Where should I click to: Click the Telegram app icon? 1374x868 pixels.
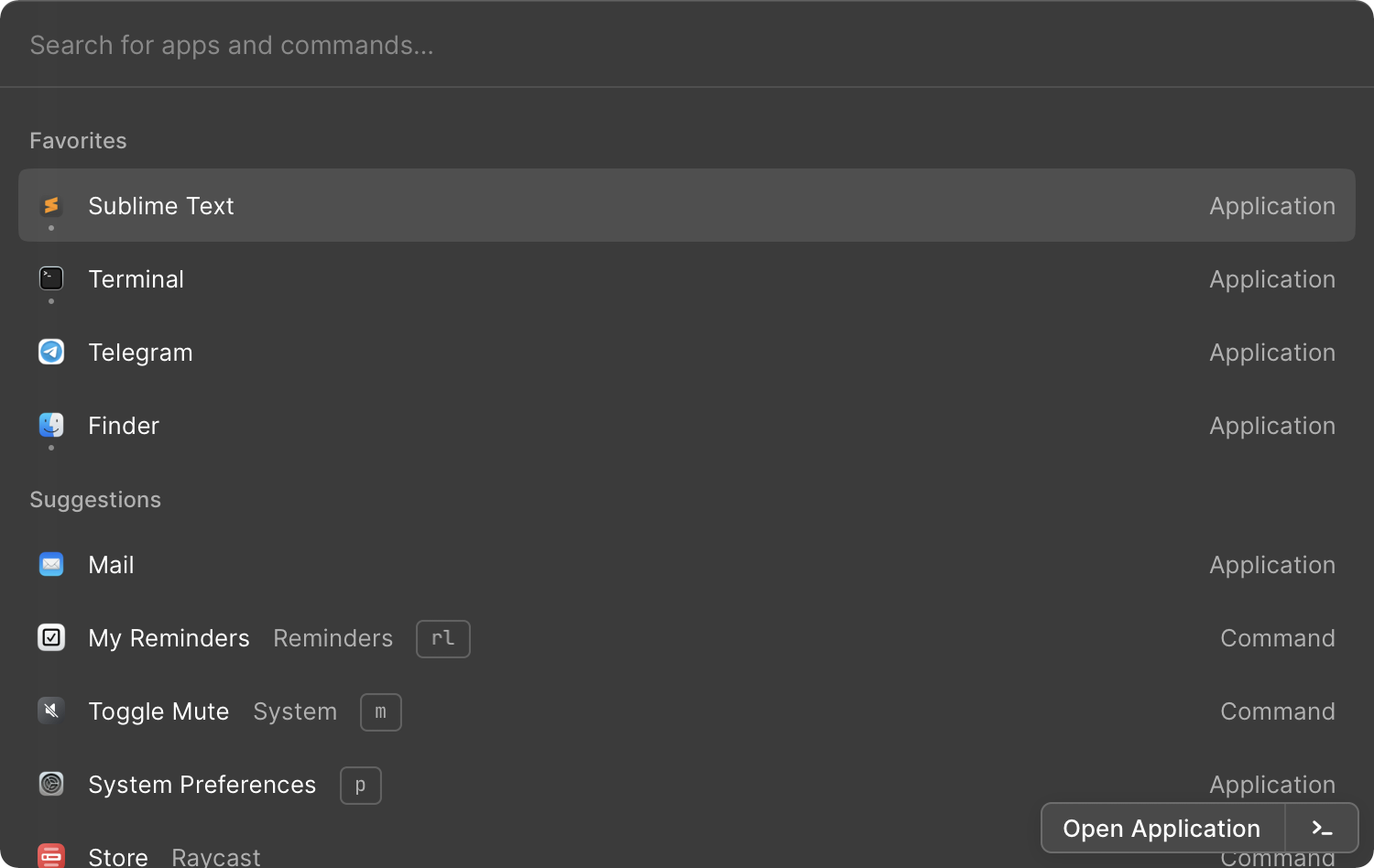point(51,352)
